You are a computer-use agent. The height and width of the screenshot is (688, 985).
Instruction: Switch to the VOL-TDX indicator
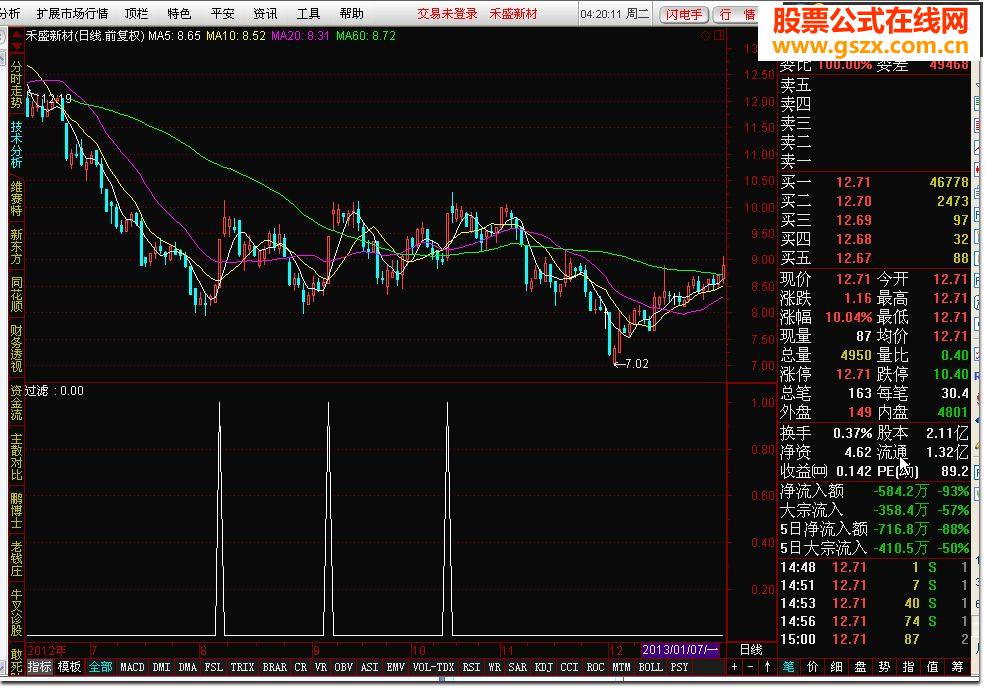pos(434,667)
